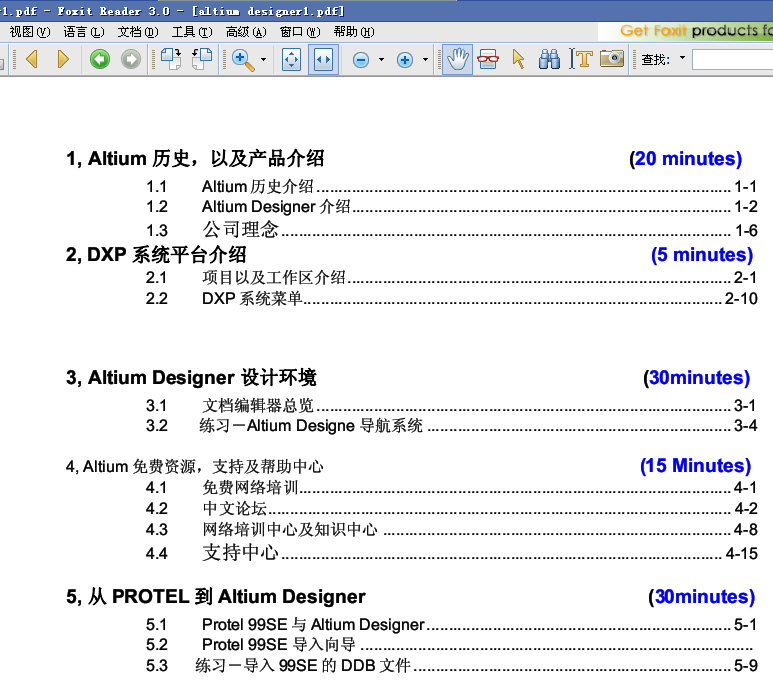This screenshot has width=773, height=697.
Task: Open dropdown next to Zoom In plus
Action: tap(425, 60)
